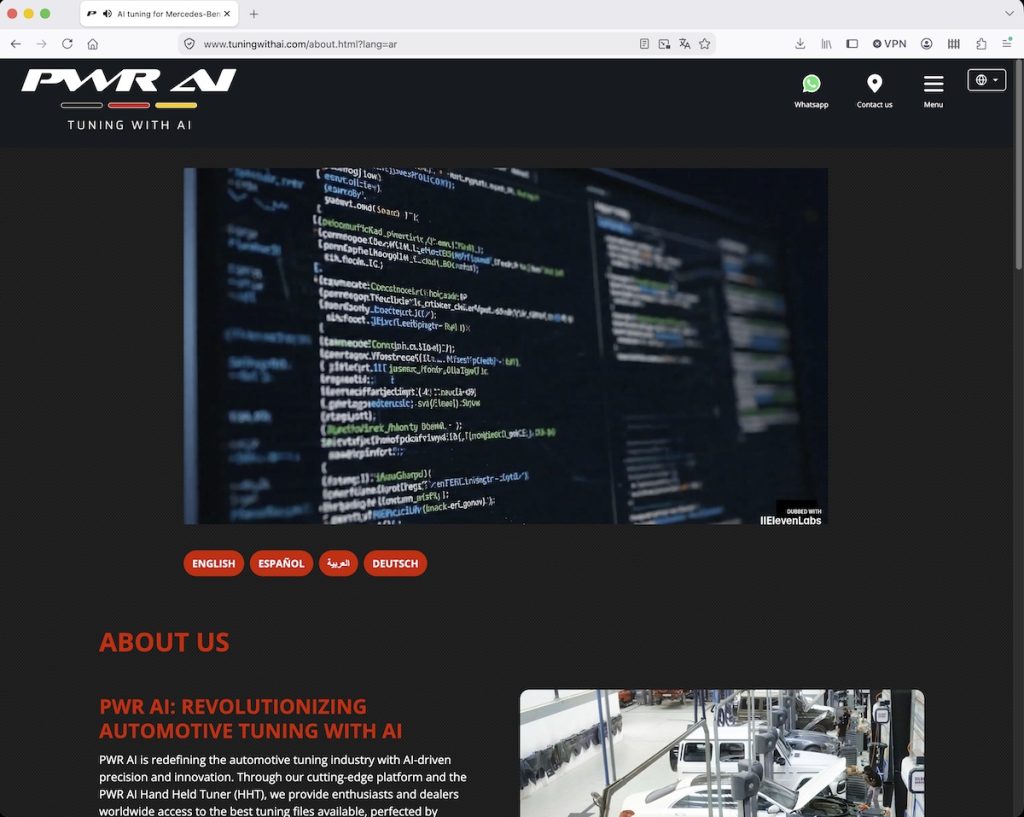Switch video language to DEUTSCH
The image size is (1024, 817).
(x=395, y=564)
